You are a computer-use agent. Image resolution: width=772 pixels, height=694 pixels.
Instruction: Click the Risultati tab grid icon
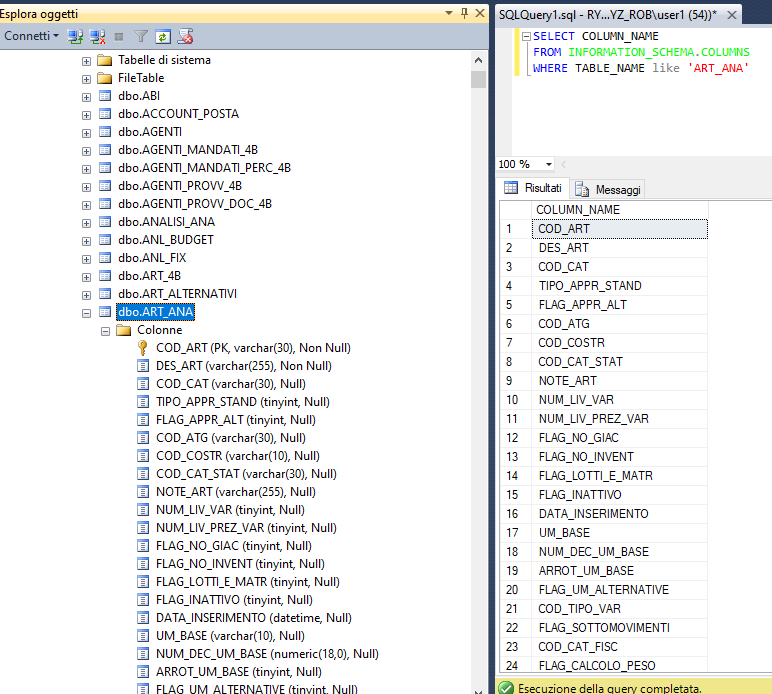pyautogui.click(x=511, y=188)
